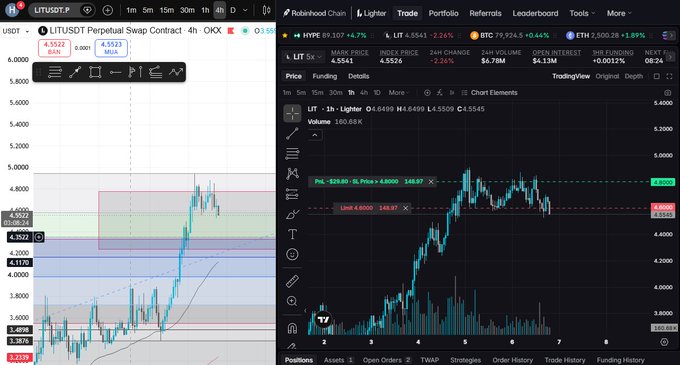The height and width of the screenshot is (365, 680).
Task: Click the TradingView logo on Lighter chart
Action: (323, 320)
